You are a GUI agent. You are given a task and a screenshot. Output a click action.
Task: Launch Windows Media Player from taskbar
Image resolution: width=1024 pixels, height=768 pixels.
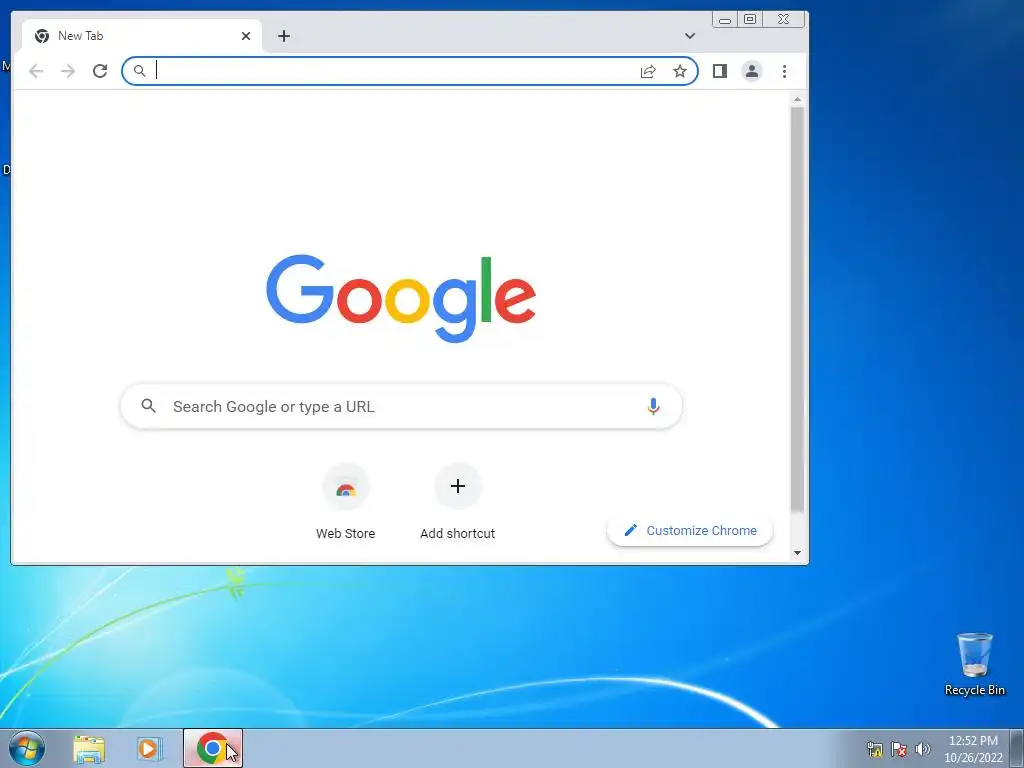point(149,749)
